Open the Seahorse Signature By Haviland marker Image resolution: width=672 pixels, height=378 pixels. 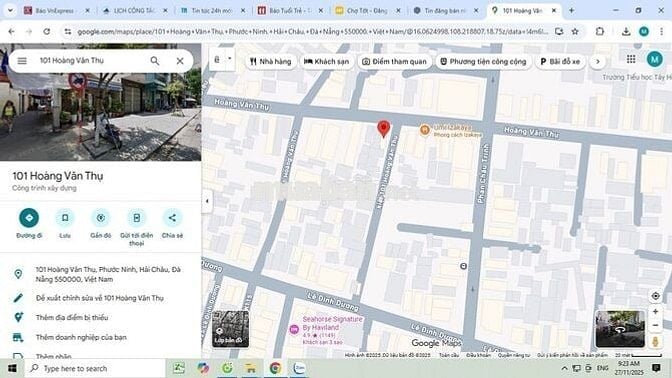tap(294, 329)
